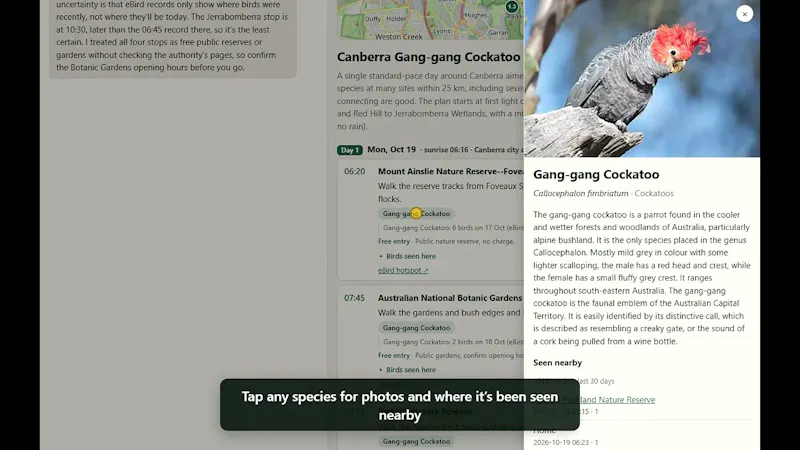Click '2 birds on 18 Oct' eBird record text

[480, 342]
